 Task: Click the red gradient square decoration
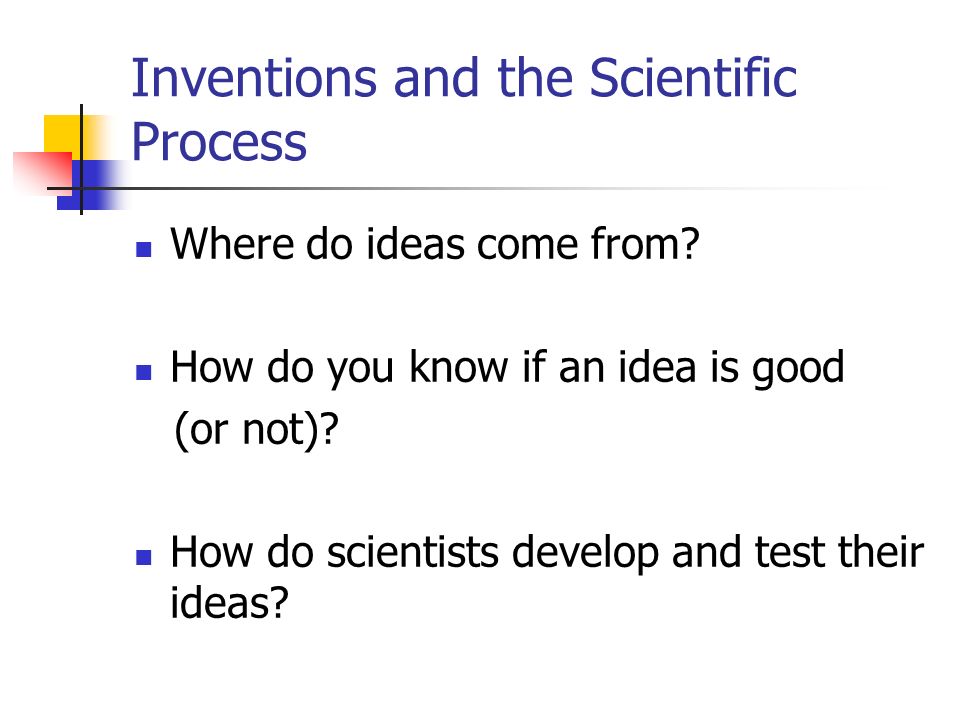43,171
